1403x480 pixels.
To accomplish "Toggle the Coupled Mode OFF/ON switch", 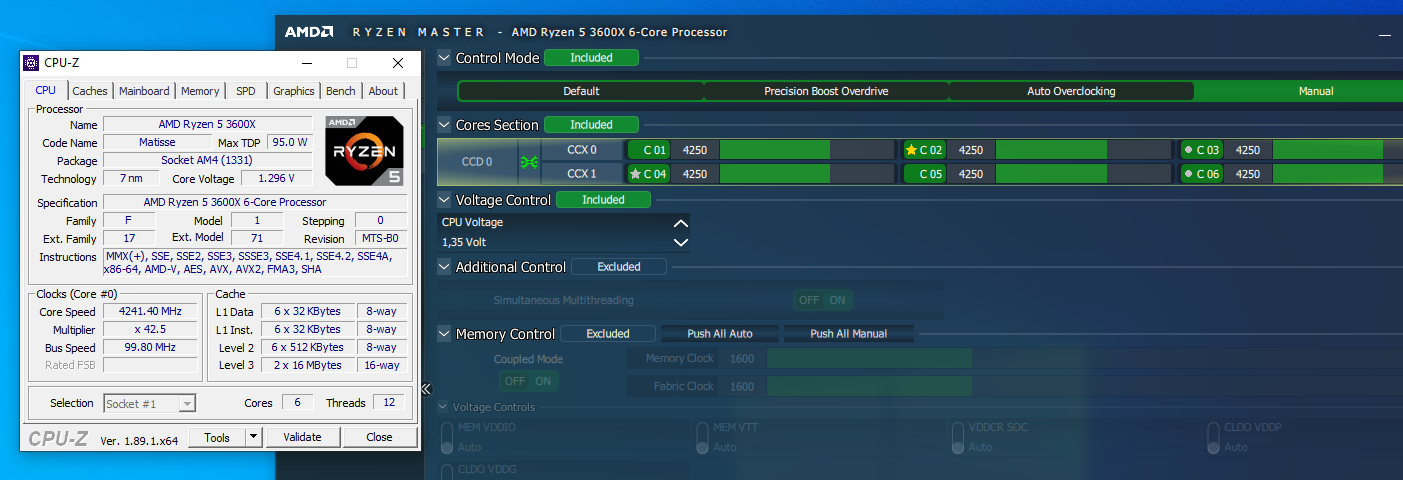I will tap(529, 381).
